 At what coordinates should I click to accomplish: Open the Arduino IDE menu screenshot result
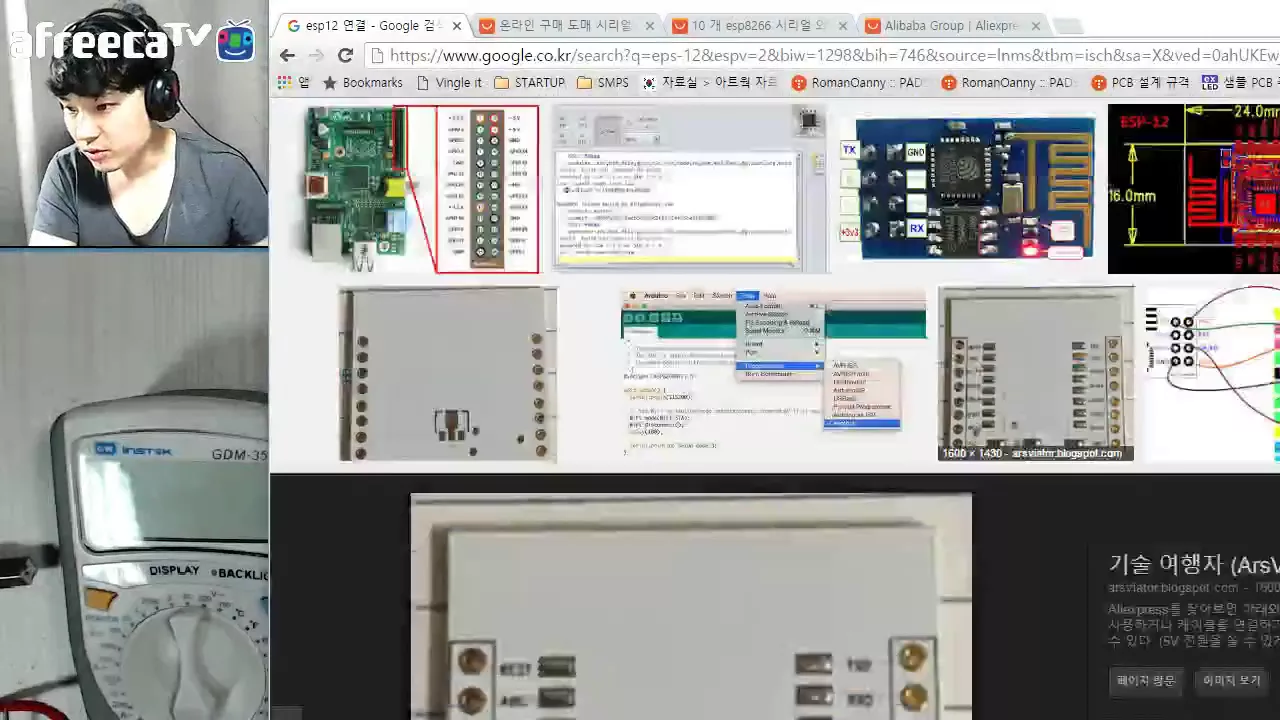pyautogui.click(x=773, y=375)
